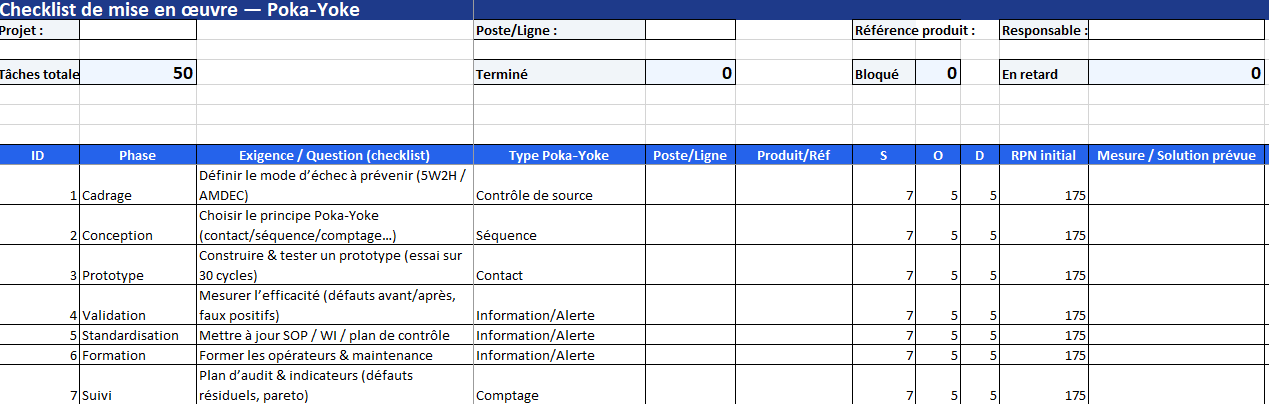Click the Type Poka-Yoke column header

558,155
